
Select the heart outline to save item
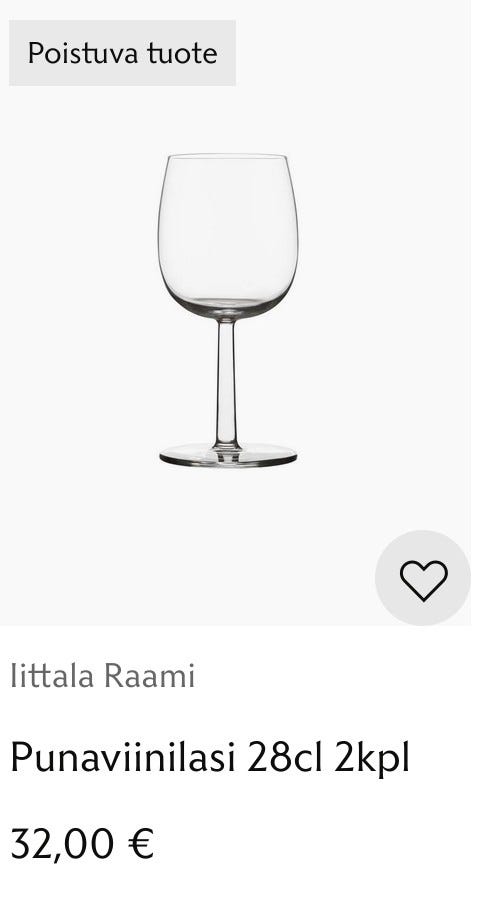click(423, 580)
